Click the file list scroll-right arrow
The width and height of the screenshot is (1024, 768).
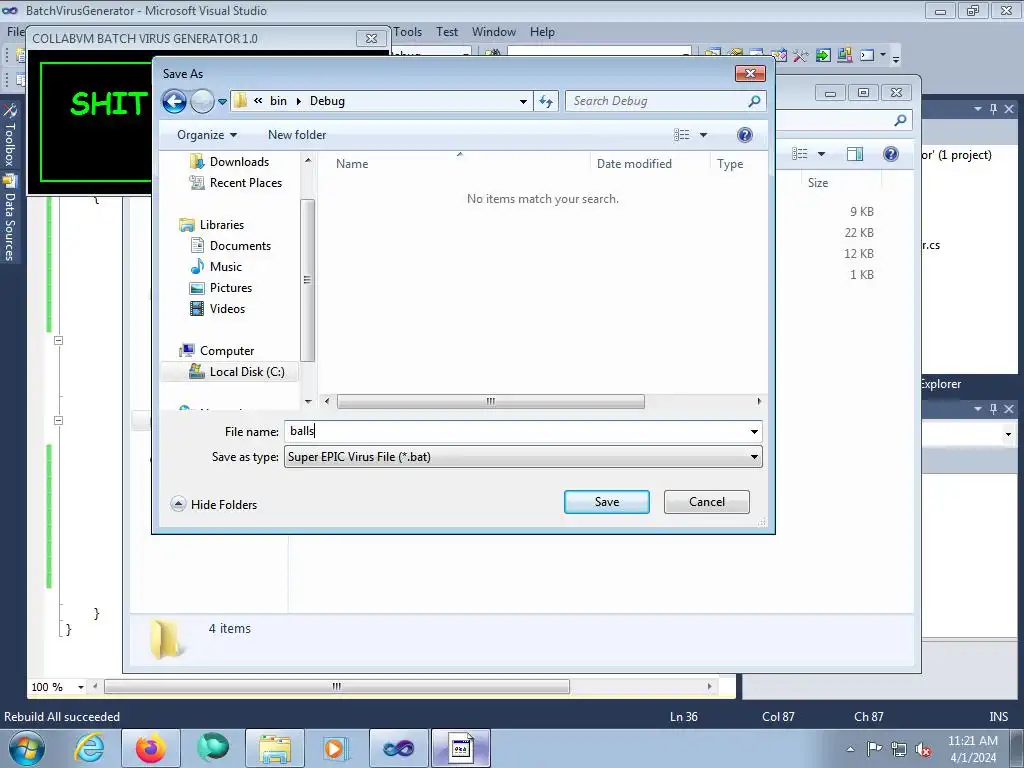(759, 401)
